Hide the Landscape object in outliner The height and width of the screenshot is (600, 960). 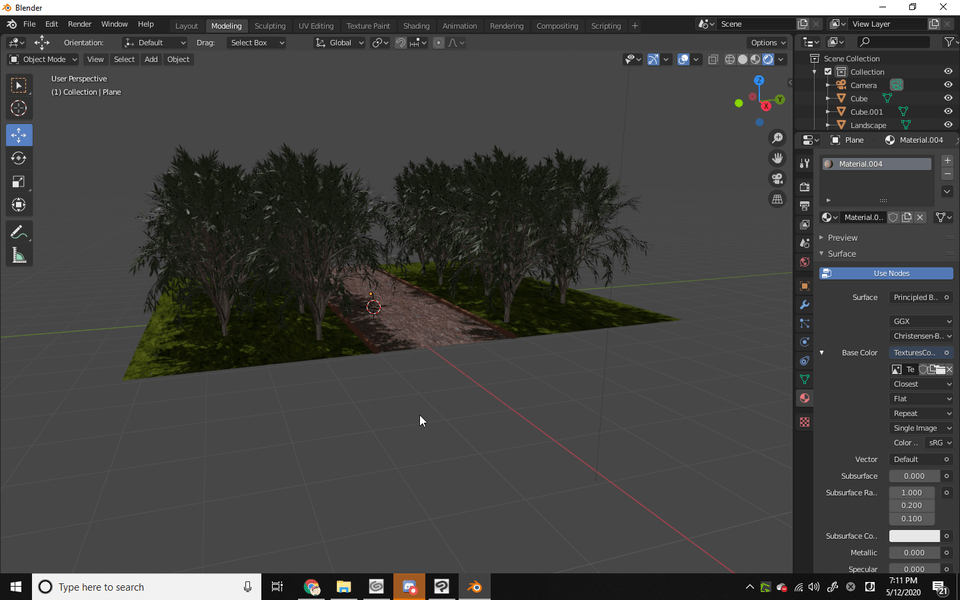click(948, 125)
